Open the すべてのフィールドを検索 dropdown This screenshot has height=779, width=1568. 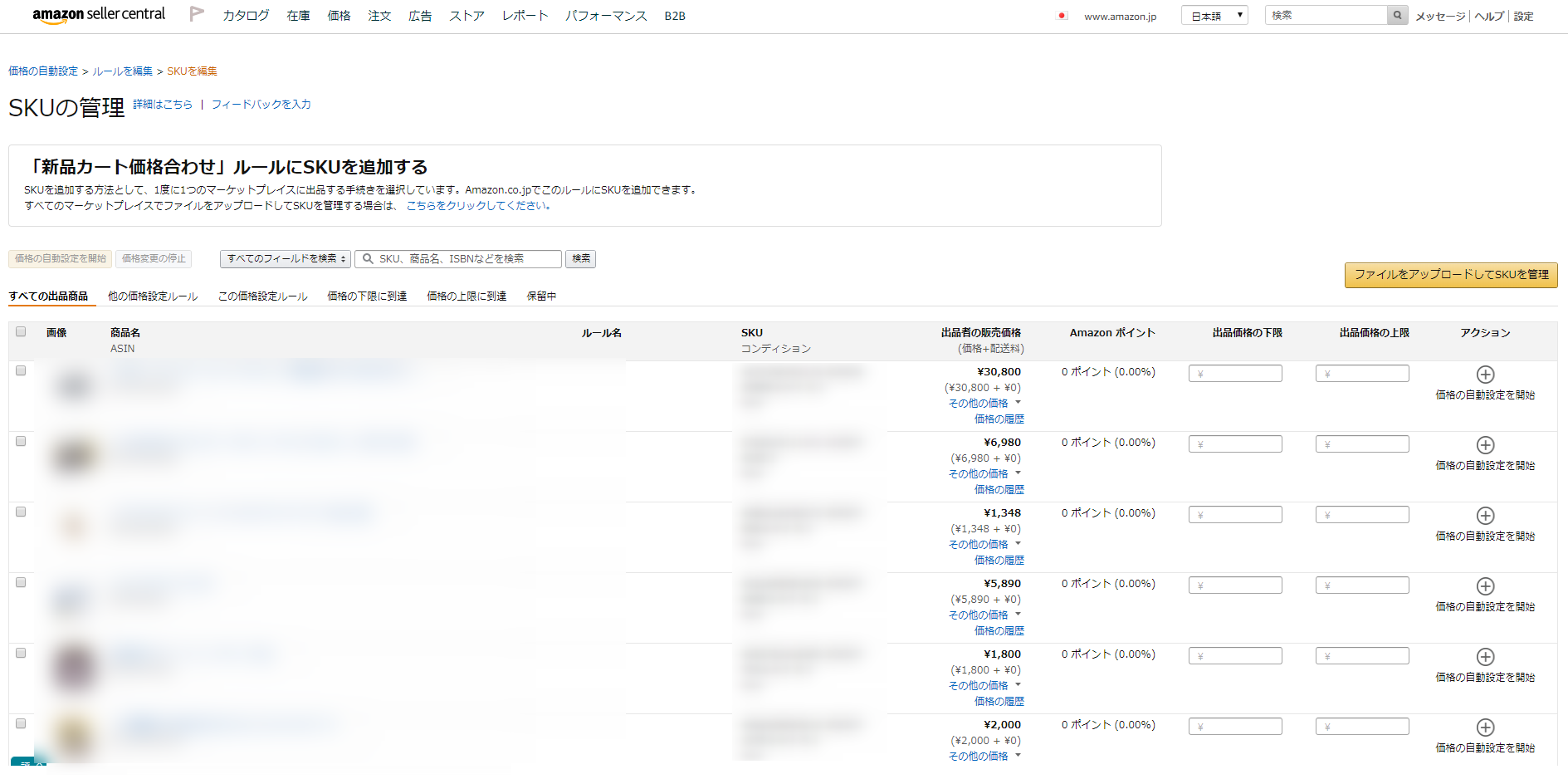(285, 259)
